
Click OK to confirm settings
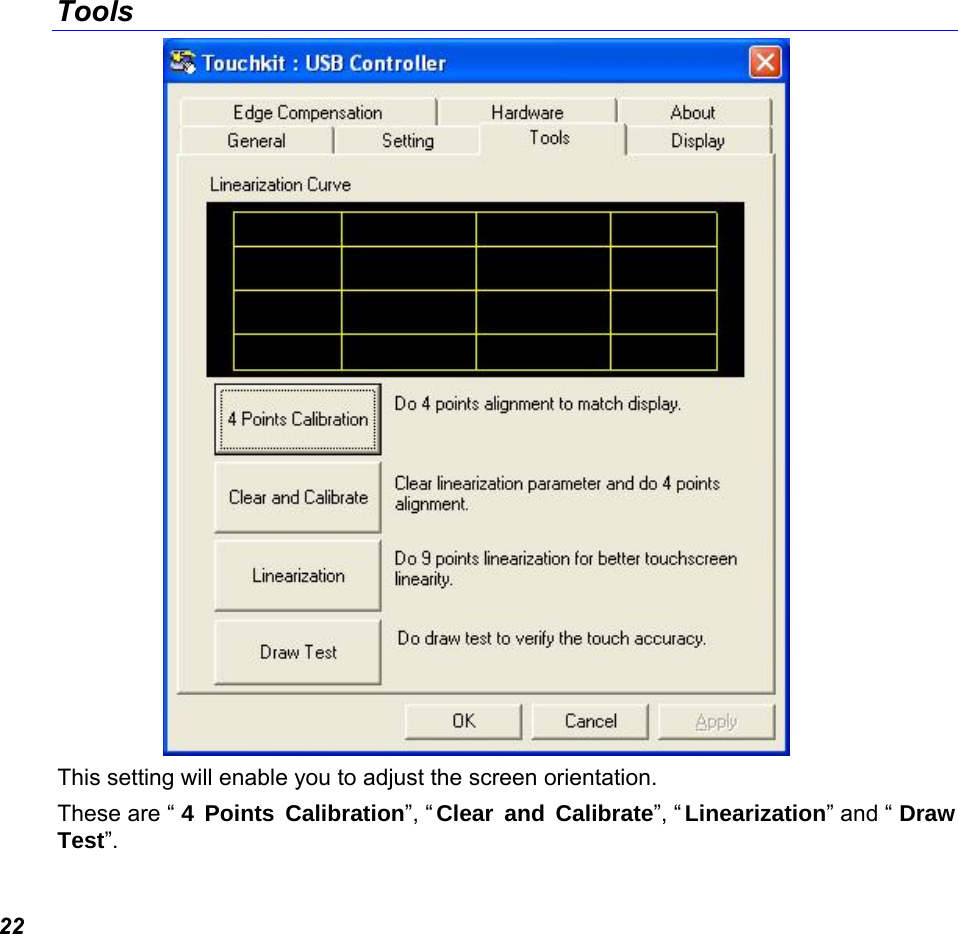tap(462, 720)
